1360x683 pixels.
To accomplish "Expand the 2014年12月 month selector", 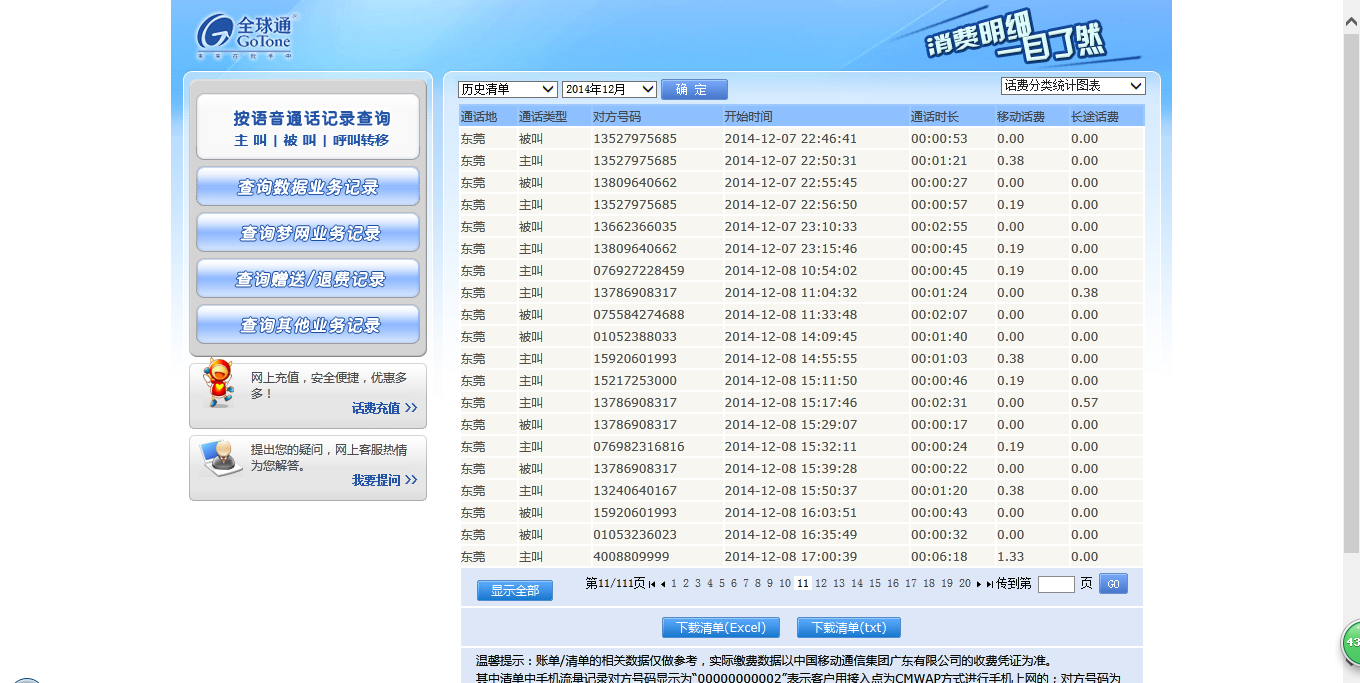I will tap(609, 89).
